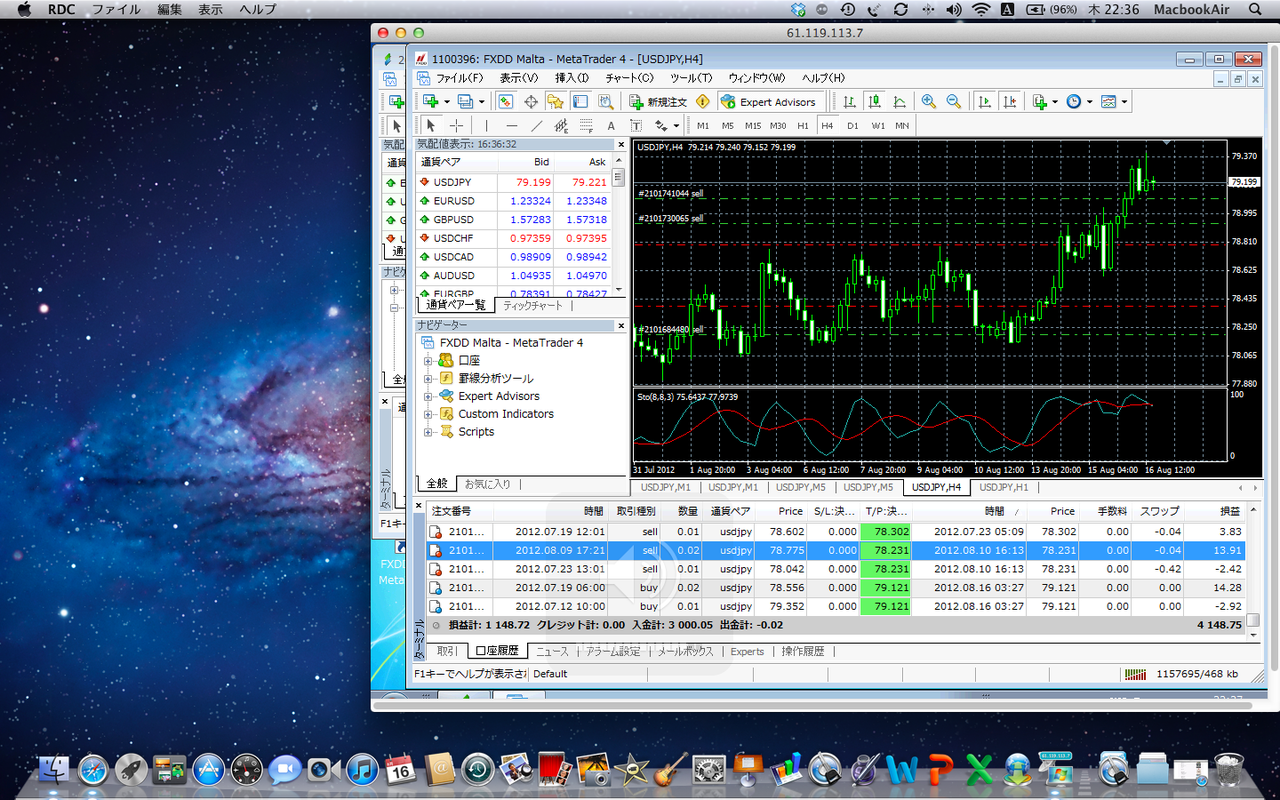Click the zoom in magnifier icon
1280x800 pixels.
[929, 101]
